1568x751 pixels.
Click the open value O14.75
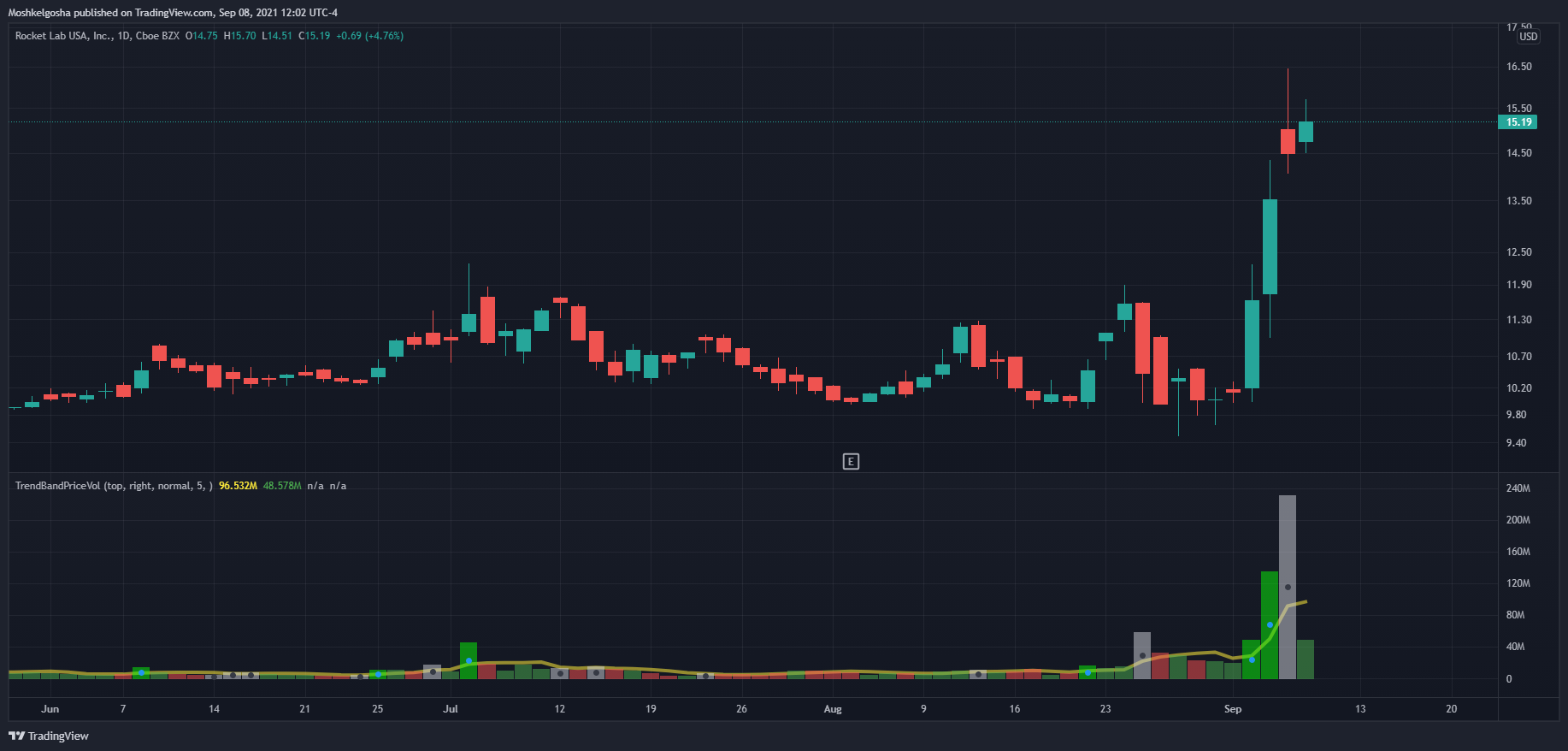[x=202, y=36]
